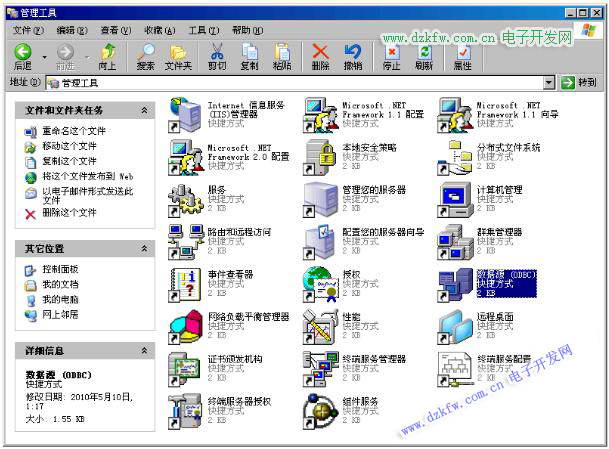This screenshot has height=449, width=609.
Task: Expand the address bar dropdown arrow
Action: [549, 83]
